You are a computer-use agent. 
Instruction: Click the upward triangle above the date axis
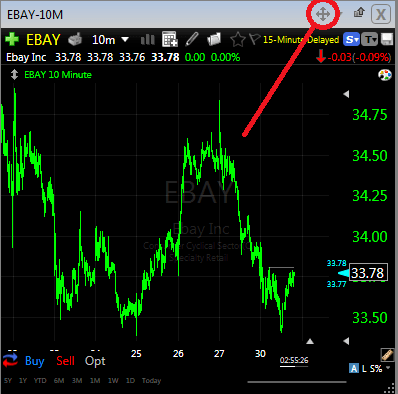(x=310, y=341)
